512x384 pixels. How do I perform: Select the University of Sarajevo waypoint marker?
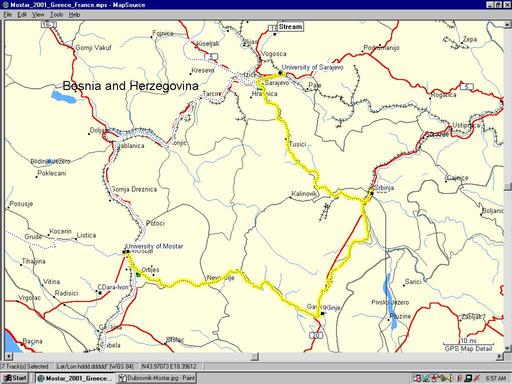(280, 73)
